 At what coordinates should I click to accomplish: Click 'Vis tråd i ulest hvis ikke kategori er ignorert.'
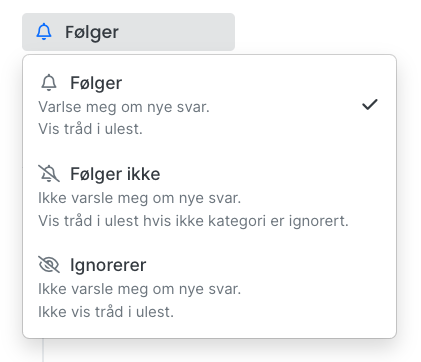[193, 221]
